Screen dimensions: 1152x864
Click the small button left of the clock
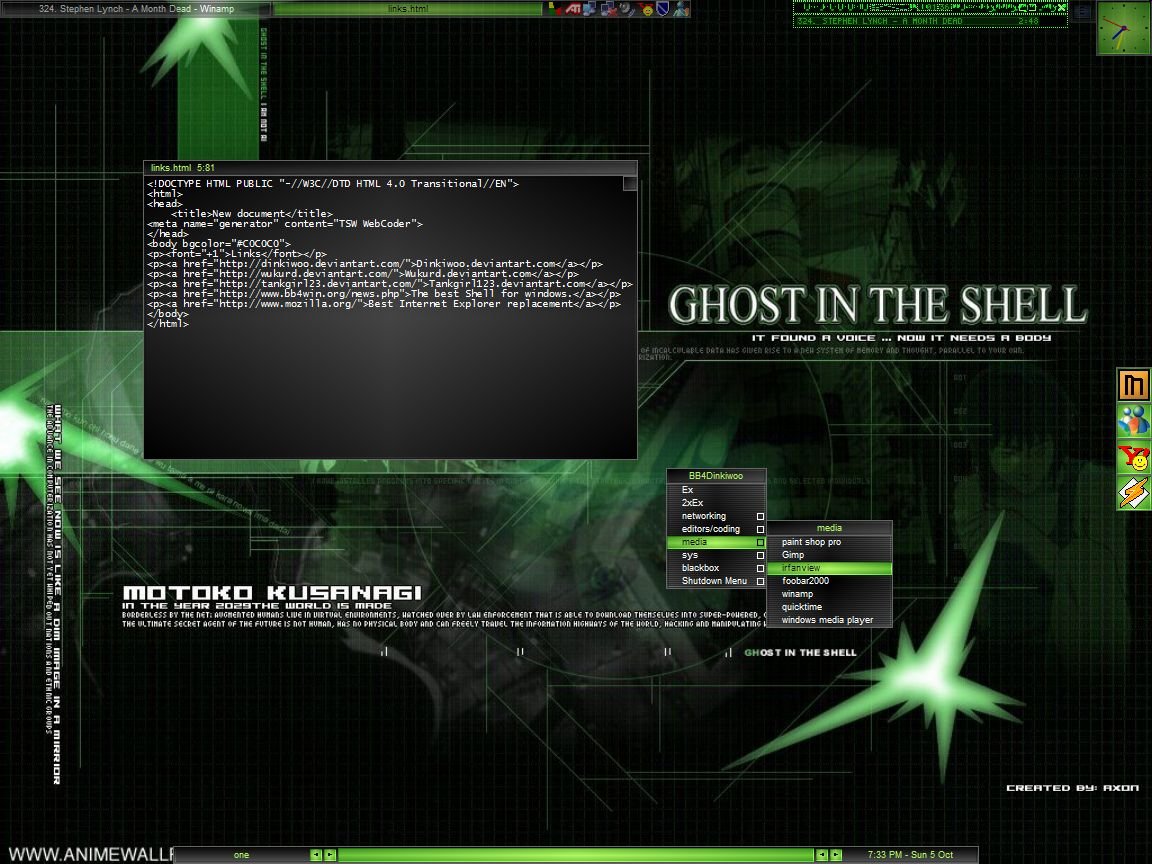point(1082,11)
